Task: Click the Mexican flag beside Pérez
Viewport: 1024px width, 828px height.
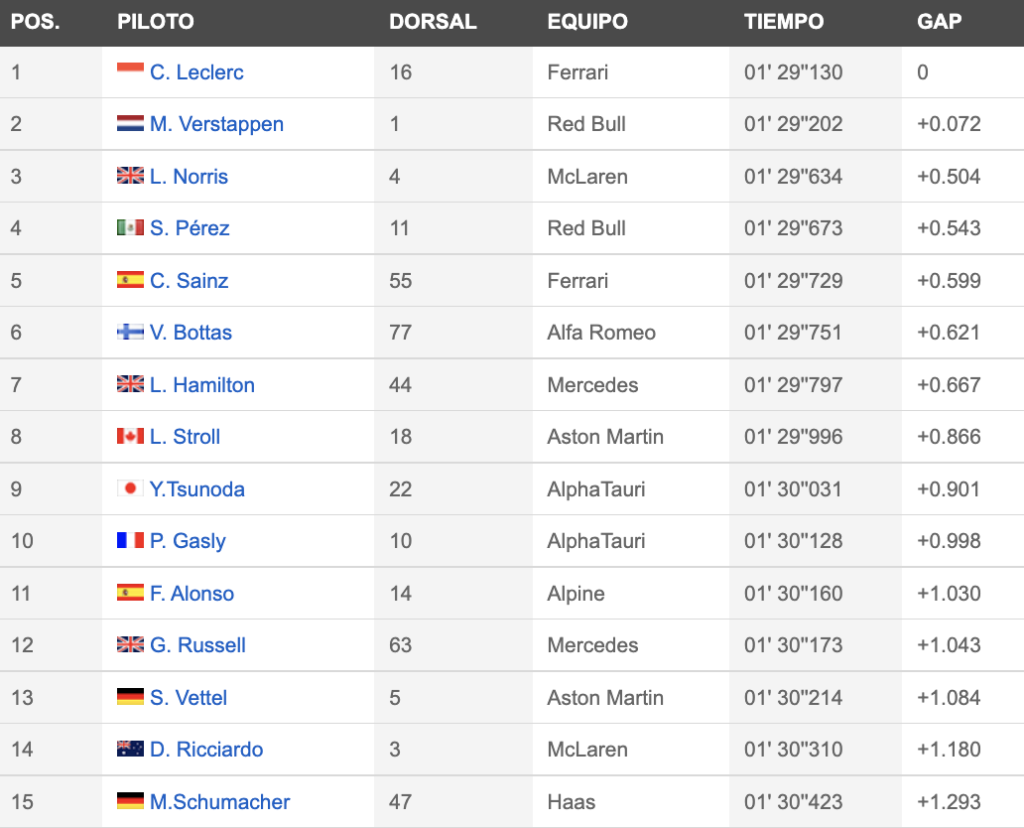Action: (x=130, y=227)
